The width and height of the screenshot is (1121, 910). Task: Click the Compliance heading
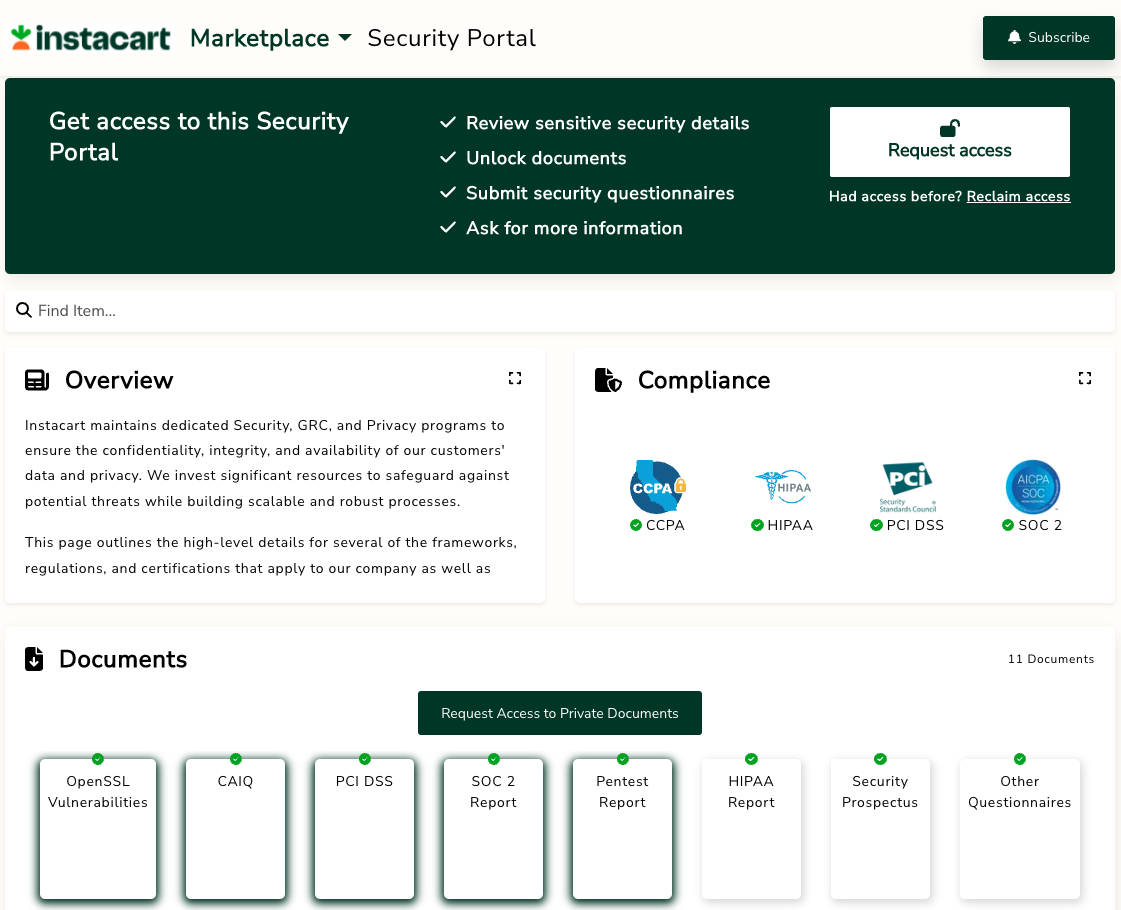coord(703,380)
